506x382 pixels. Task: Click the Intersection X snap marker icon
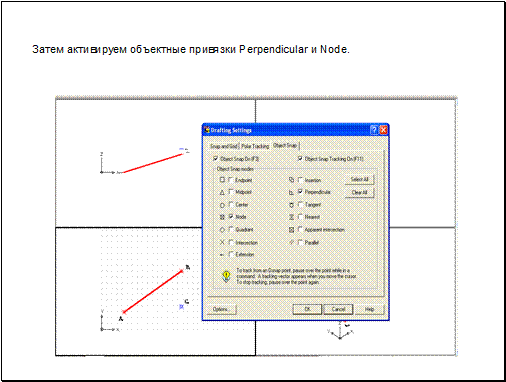[x=222, y=242]
